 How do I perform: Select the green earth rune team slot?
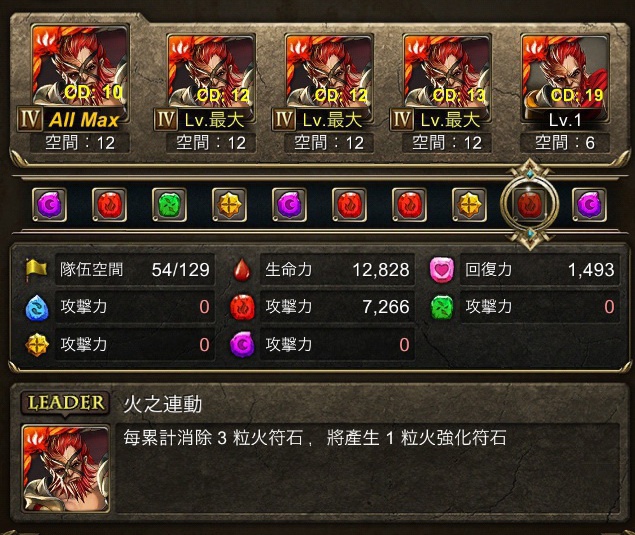pyautogui.click(x=169, y=205)
